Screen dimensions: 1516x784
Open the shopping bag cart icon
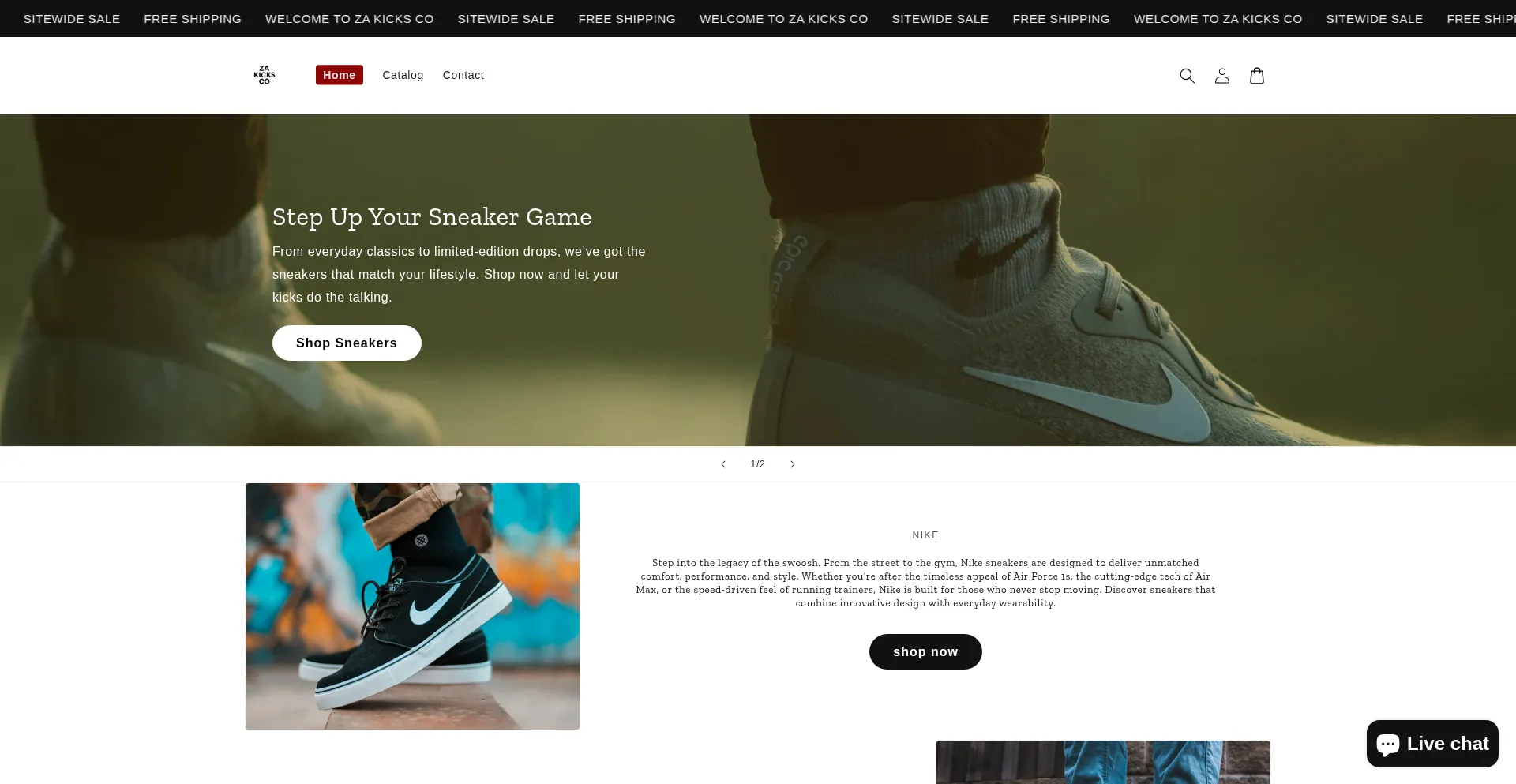[1256, 76]
